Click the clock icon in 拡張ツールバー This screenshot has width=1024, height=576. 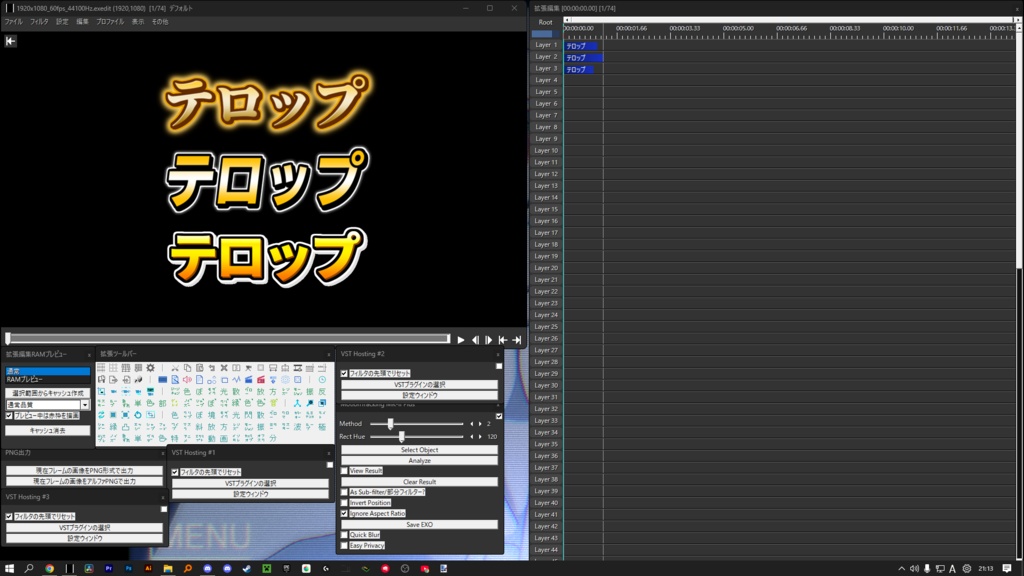[x=322, y=379]
